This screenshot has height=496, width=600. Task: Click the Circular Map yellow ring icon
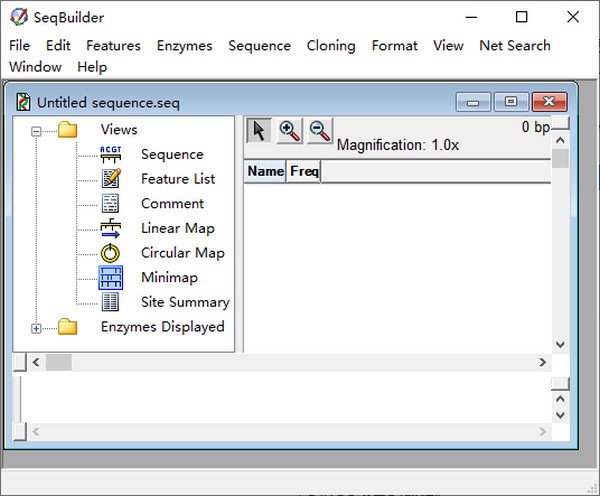pyautogui.click(x=110, y=253)
